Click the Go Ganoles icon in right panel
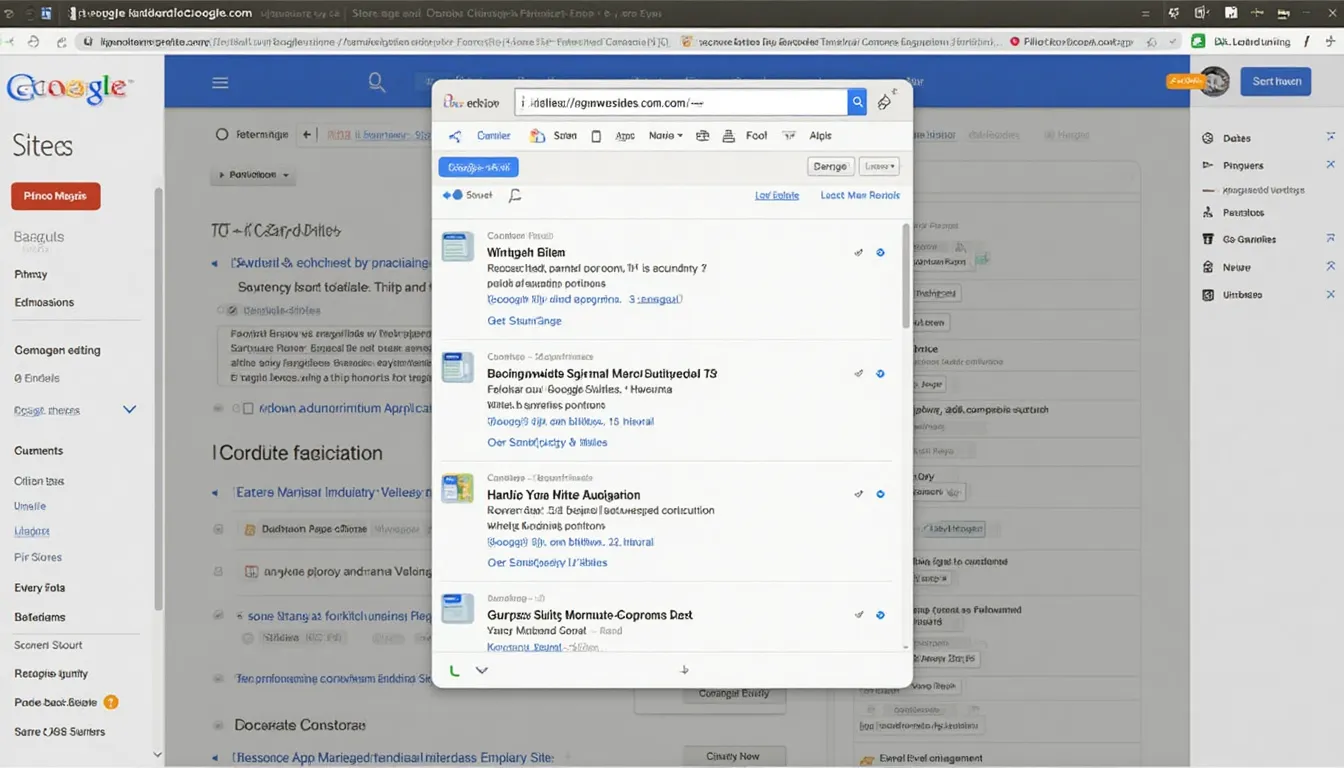Image resolution: width=1344 pixels, height=768 pixels. coord(1207,240)
